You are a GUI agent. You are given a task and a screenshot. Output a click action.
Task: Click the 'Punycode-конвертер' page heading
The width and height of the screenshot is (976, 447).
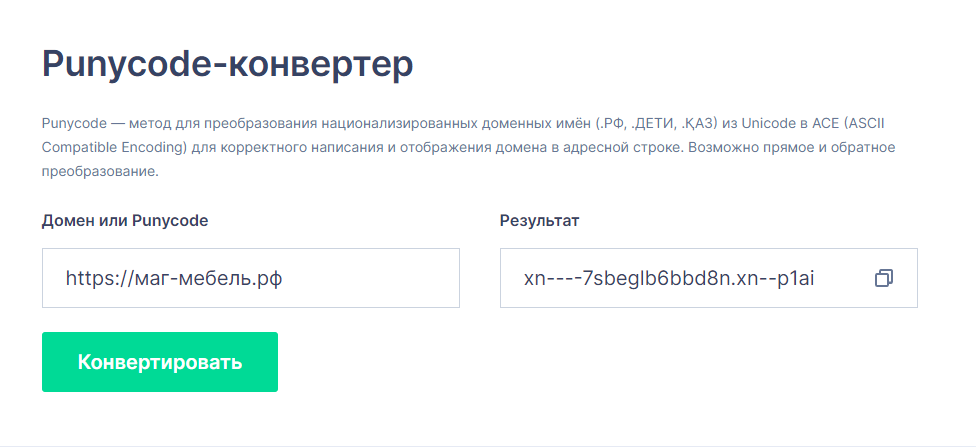pyautogui.click(x=227, y=65)
